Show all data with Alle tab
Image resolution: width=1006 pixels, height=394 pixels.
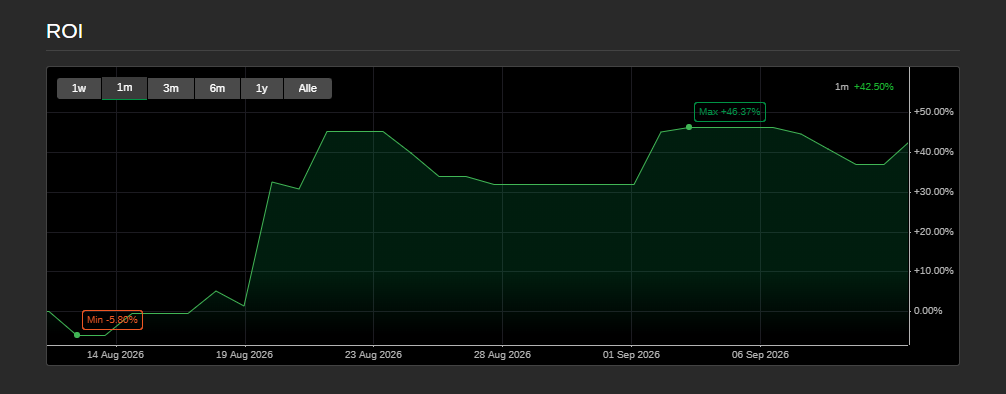(308, 89)
